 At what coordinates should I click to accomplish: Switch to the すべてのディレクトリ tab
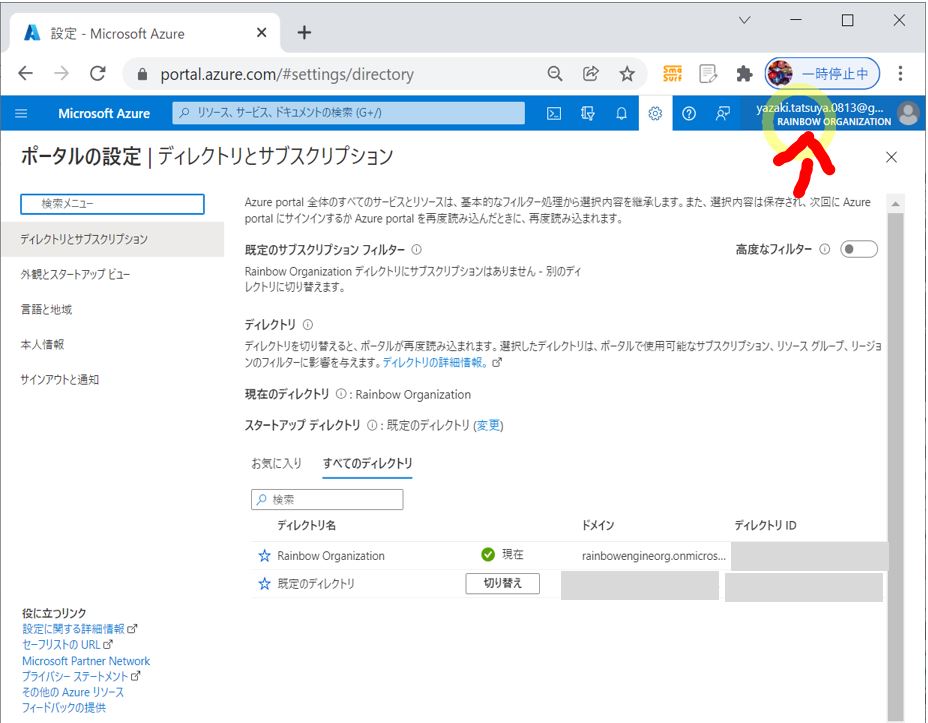pos(368,463)
